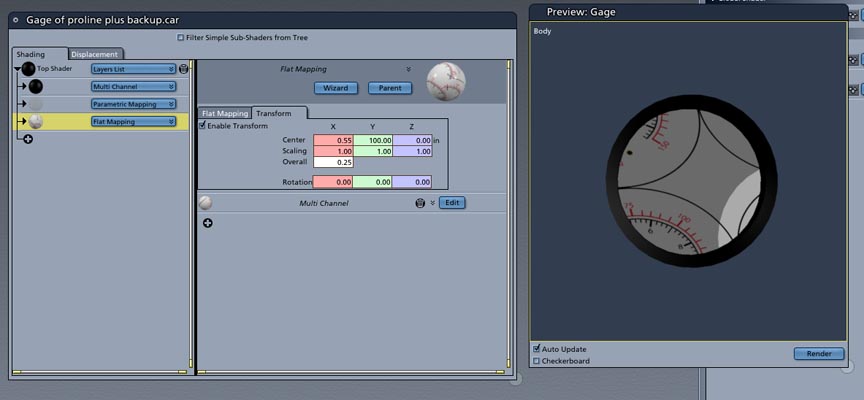Switch to the Displacement tab
Image resolution: width=864 pixels, height=400 pixels.
pyautogui.click(x=96, y=54)
